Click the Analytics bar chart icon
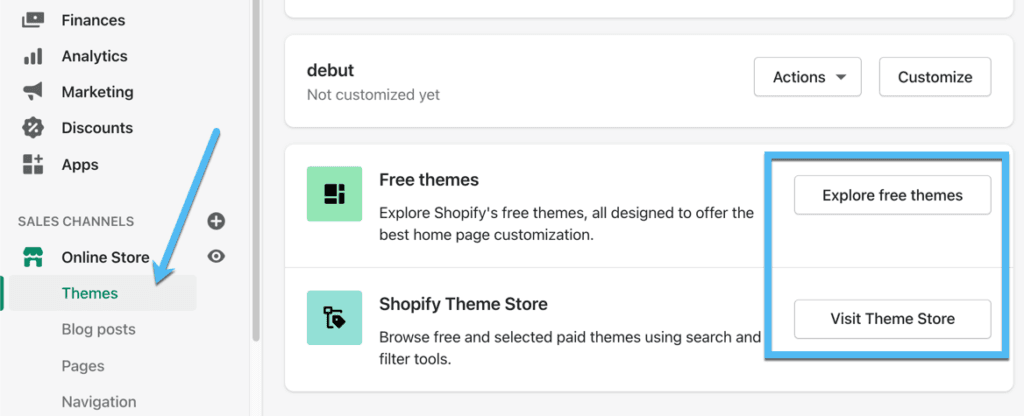1024x416 pixels. pyautogui.click(x=33, y=56)
